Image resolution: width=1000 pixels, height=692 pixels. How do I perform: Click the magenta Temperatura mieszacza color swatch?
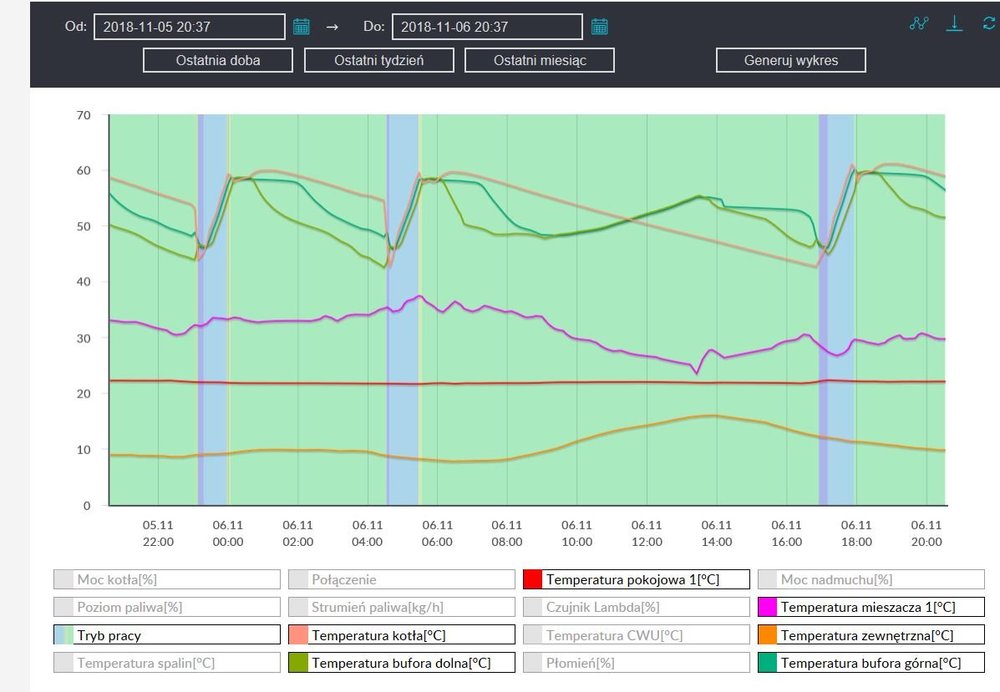pos(768,607)
